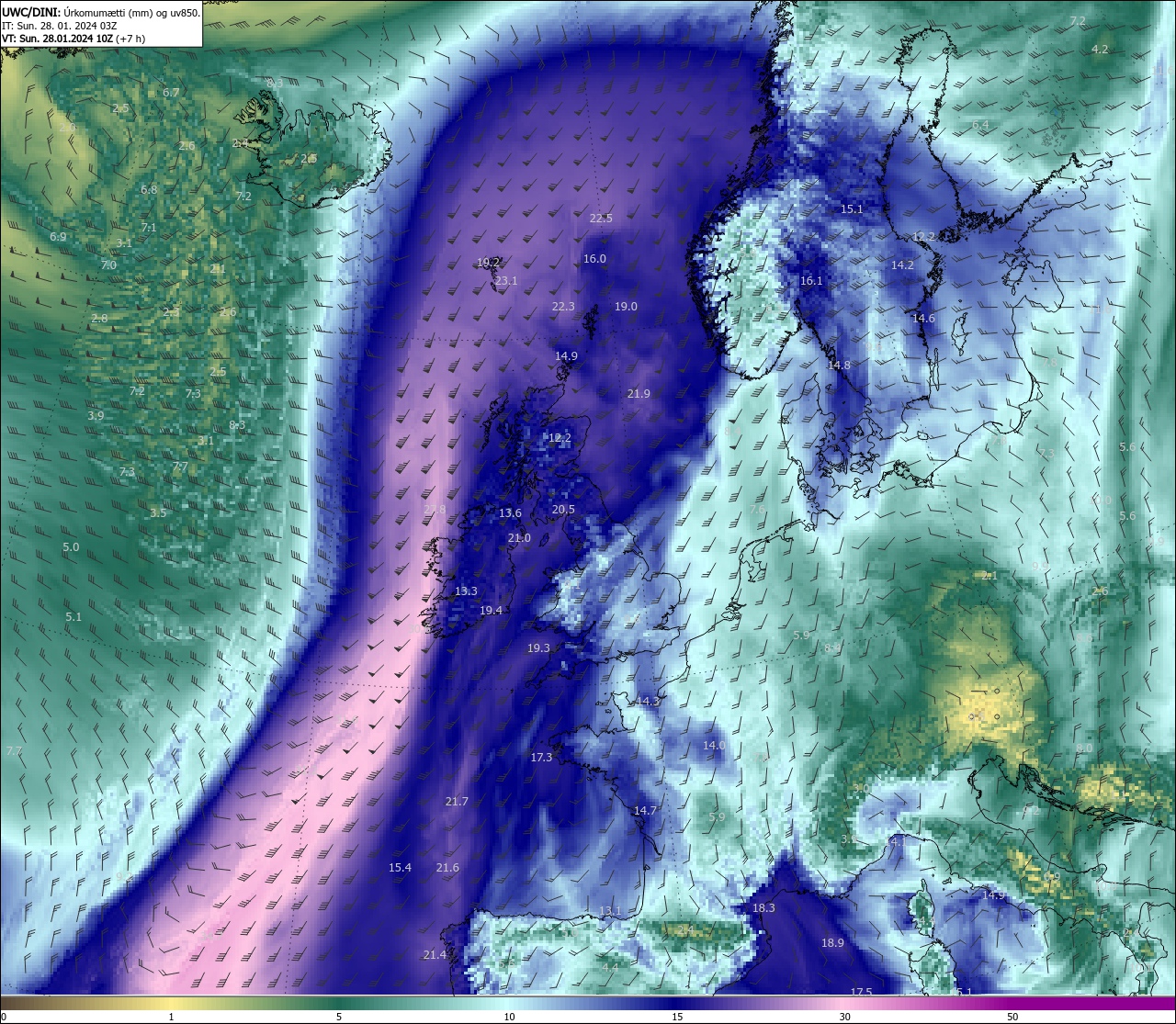This screenshot has height=1024, width=1176.
Task: Click the 14.0 value over France
Action: point(714,746)
